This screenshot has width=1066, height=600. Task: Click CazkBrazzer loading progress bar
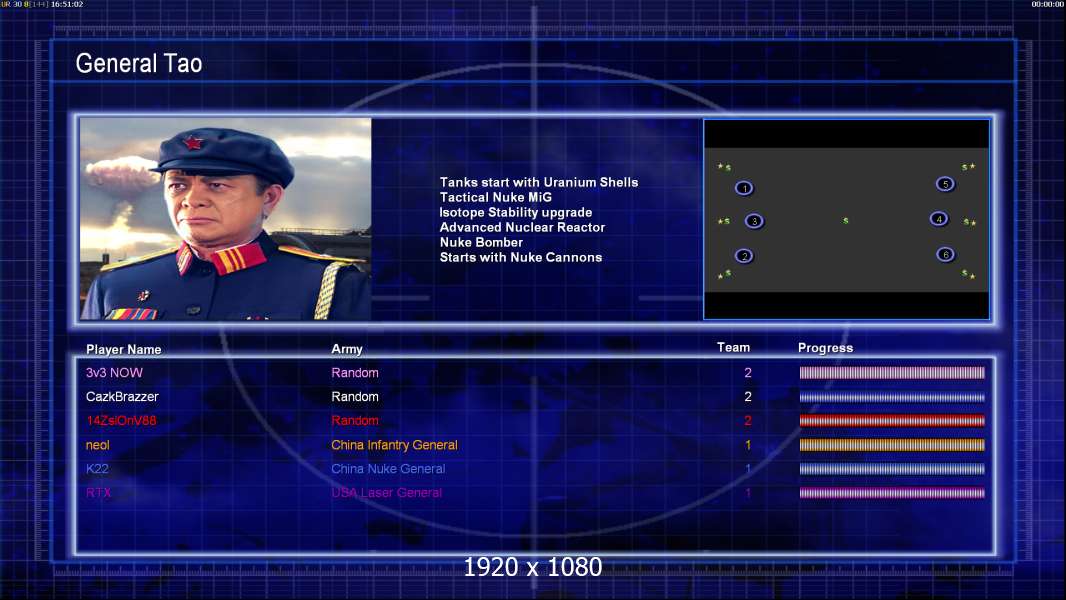point(892,397)
